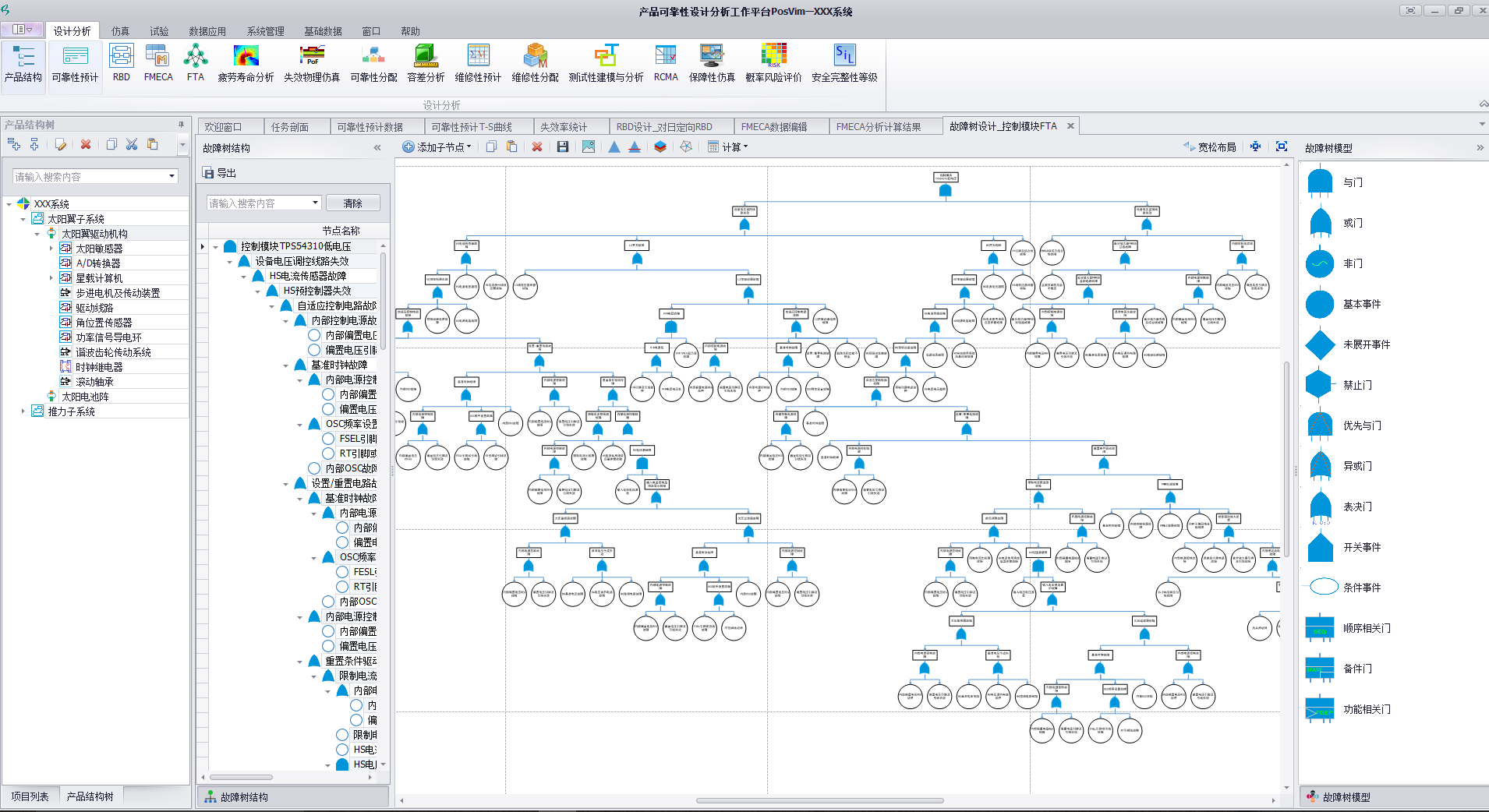The height and width of the screenshot is (812, 1489).
Task: Pick the 条件事件 ellipse shape
Action: 1324,587
